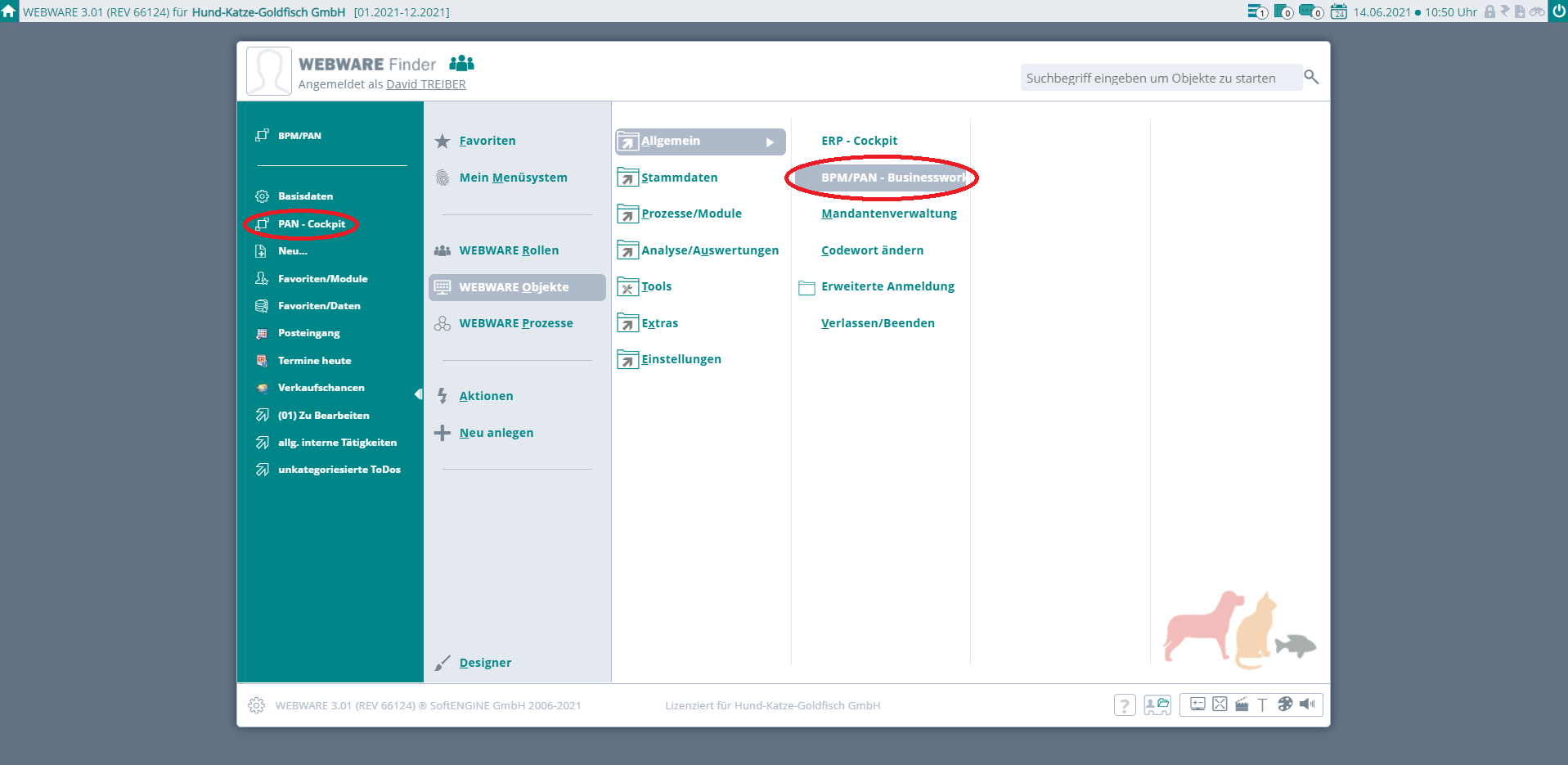Open the color palette icon in footer

click(x=1285, y=704)
